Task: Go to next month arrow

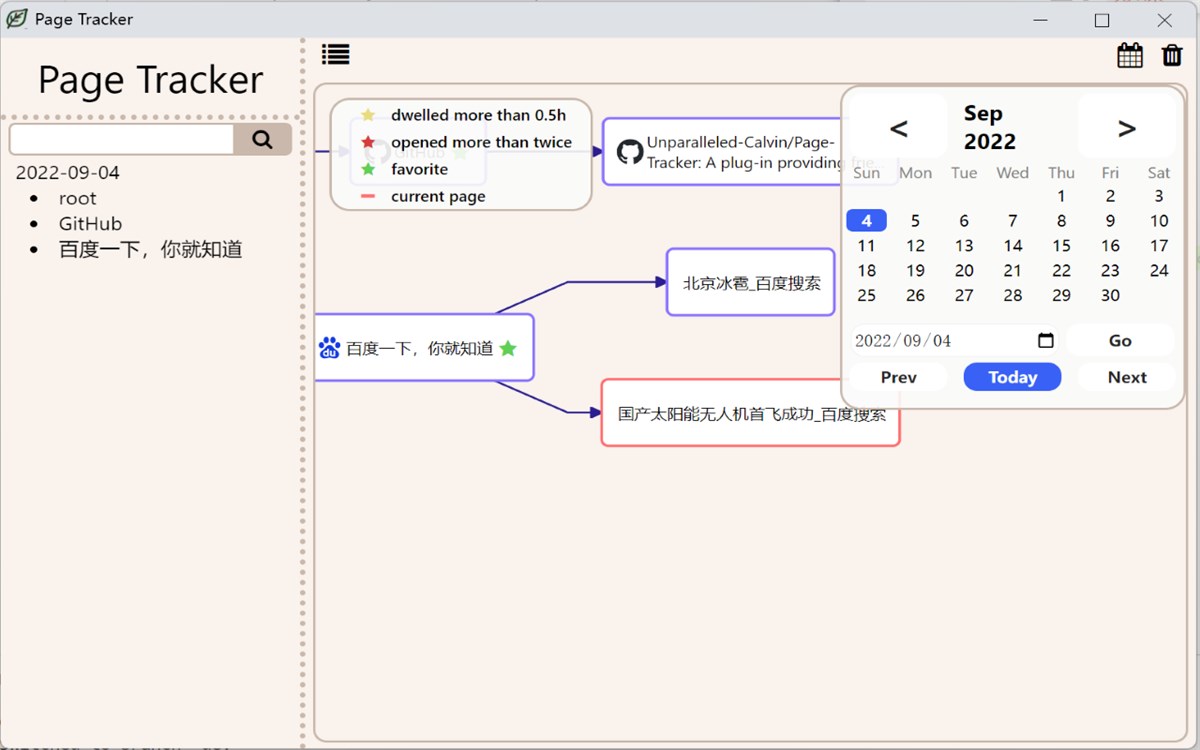Action: point(1127,127)
